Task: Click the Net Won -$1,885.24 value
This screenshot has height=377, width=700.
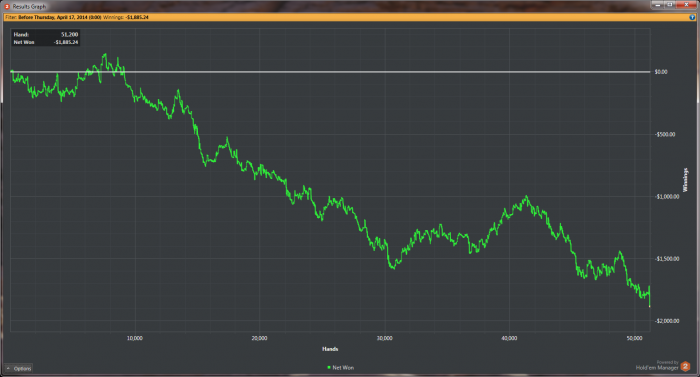Action: (x=66, y=42)
